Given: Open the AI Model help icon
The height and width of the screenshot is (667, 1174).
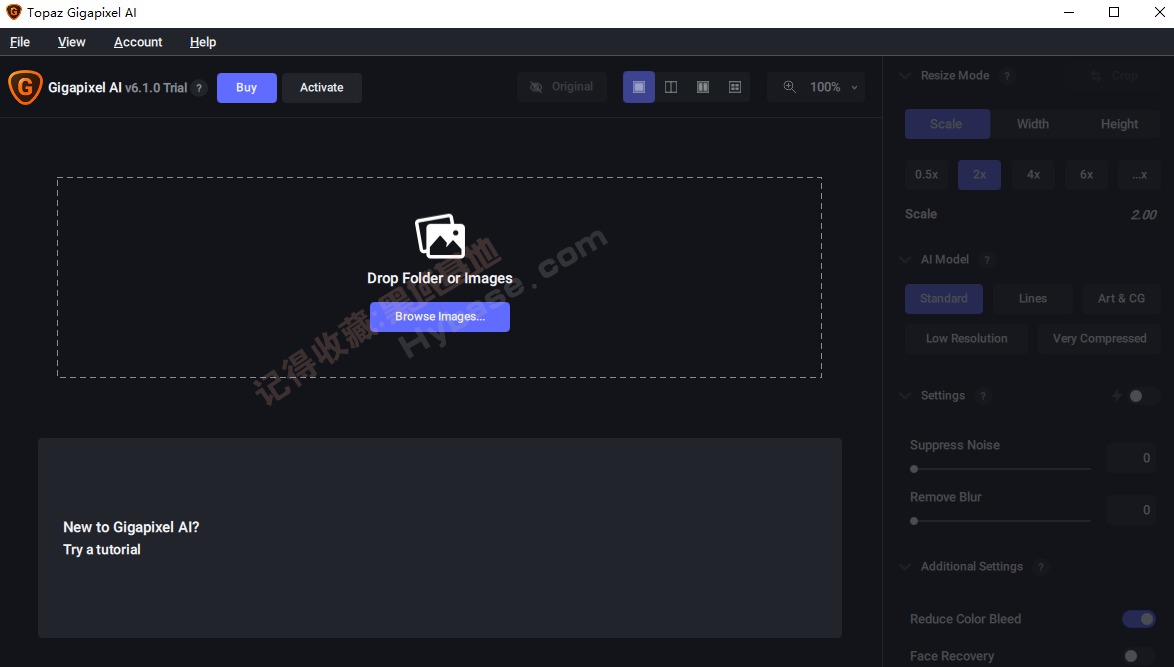Looking at the screenshot, I should point(987,260).
